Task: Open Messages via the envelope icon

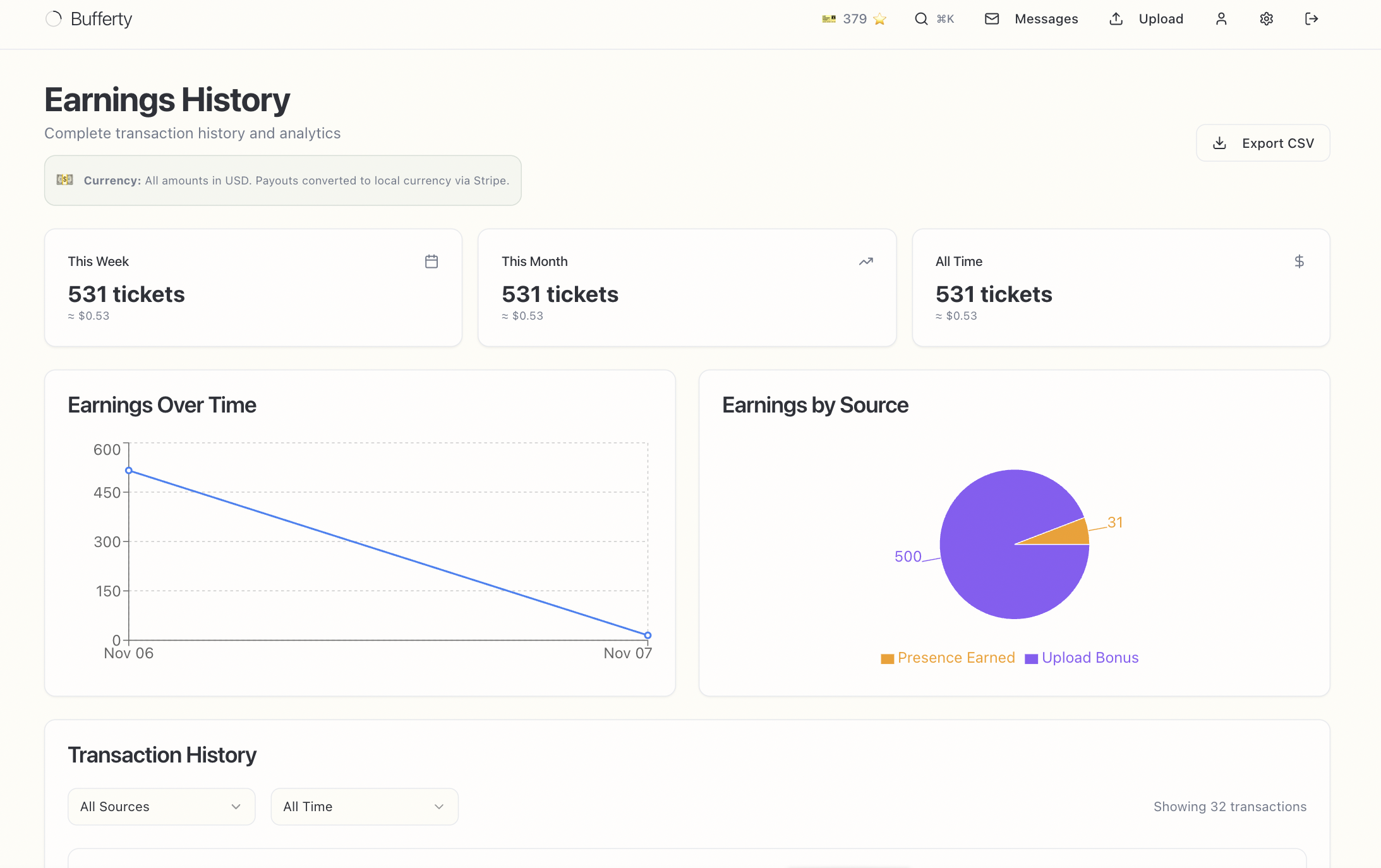Action: [x=991, y=18]
